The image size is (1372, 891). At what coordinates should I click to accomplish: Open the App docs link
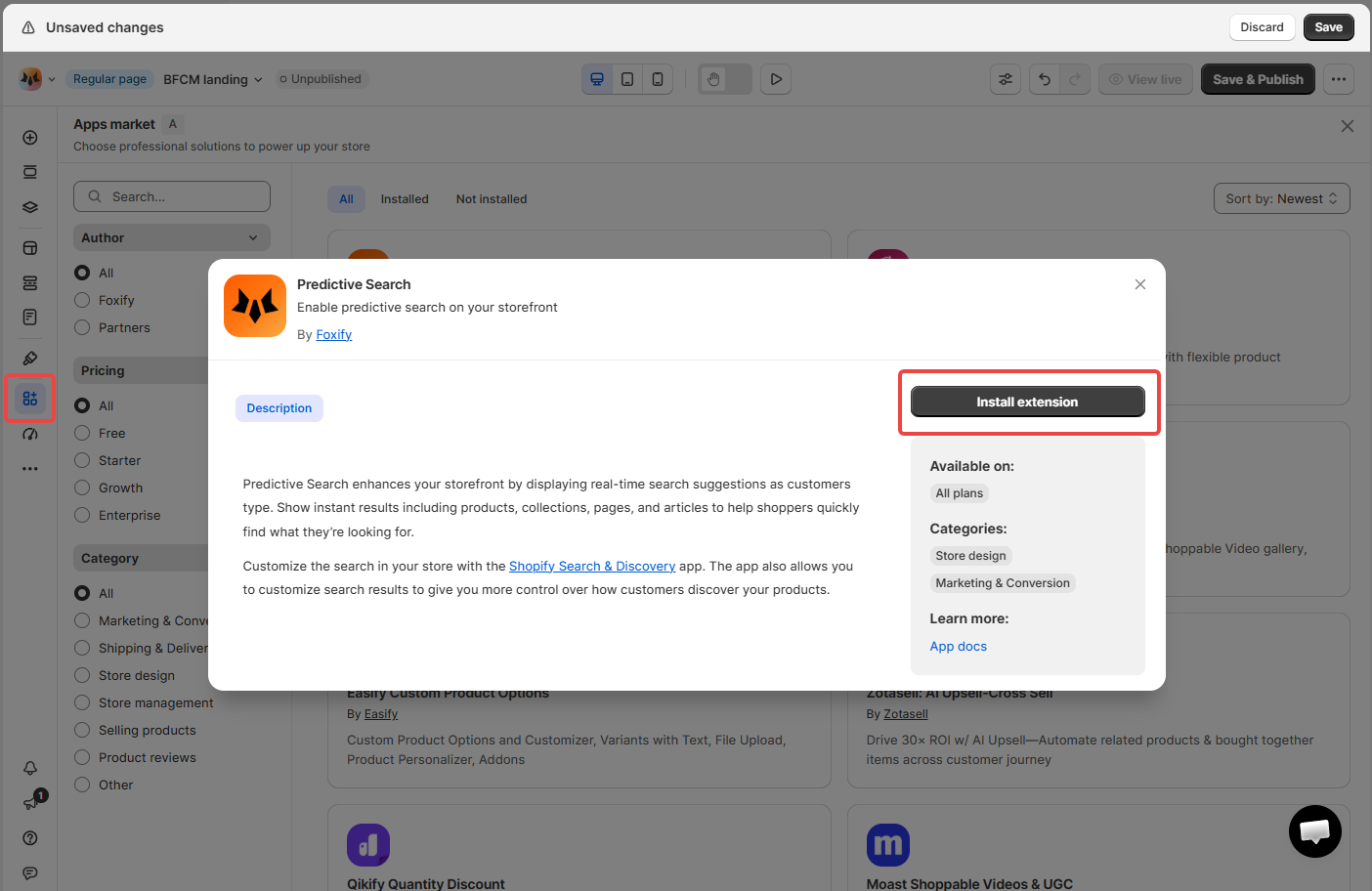coord(959,646)
